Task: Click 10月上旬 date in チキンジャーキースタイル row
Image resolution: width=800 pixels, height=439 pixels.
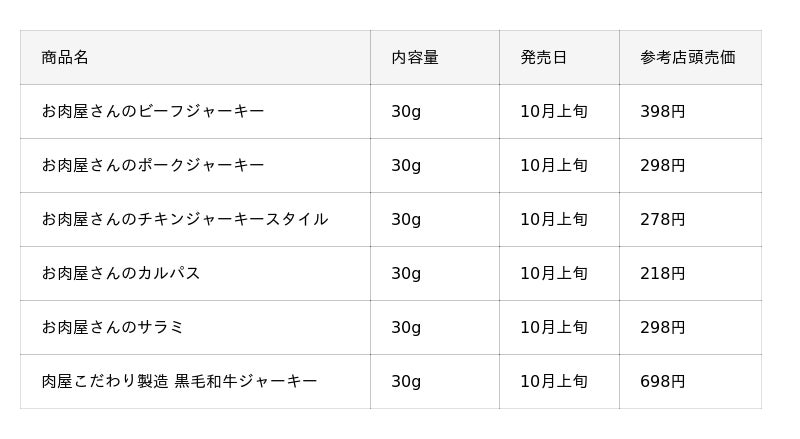Action: point(554,220)
